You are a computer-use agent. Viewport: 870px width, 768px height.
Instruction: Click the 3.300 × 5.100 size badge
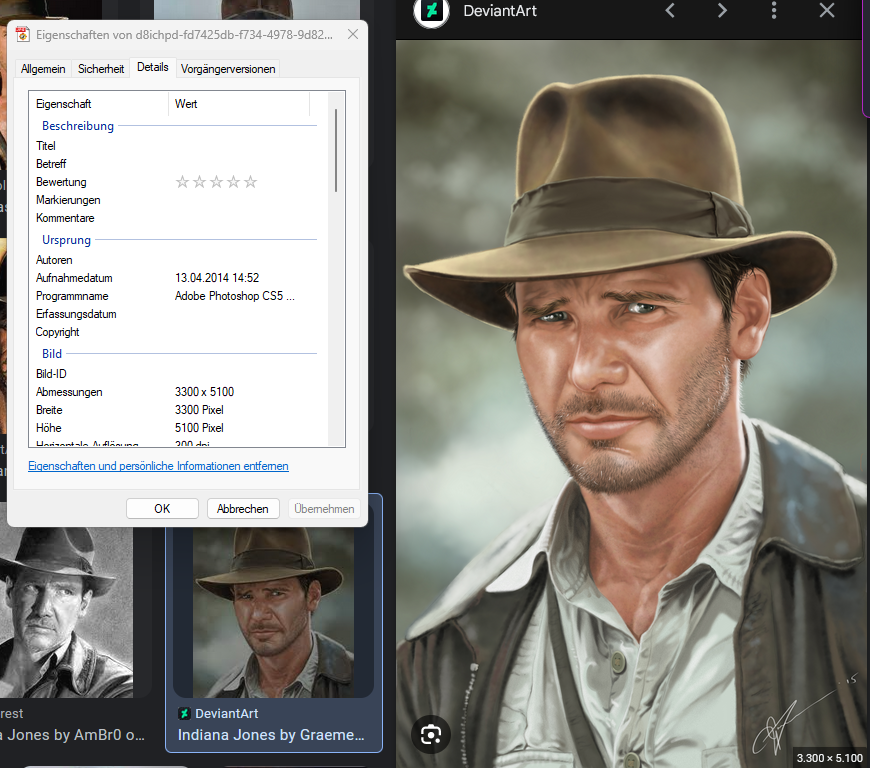point(829,757)
